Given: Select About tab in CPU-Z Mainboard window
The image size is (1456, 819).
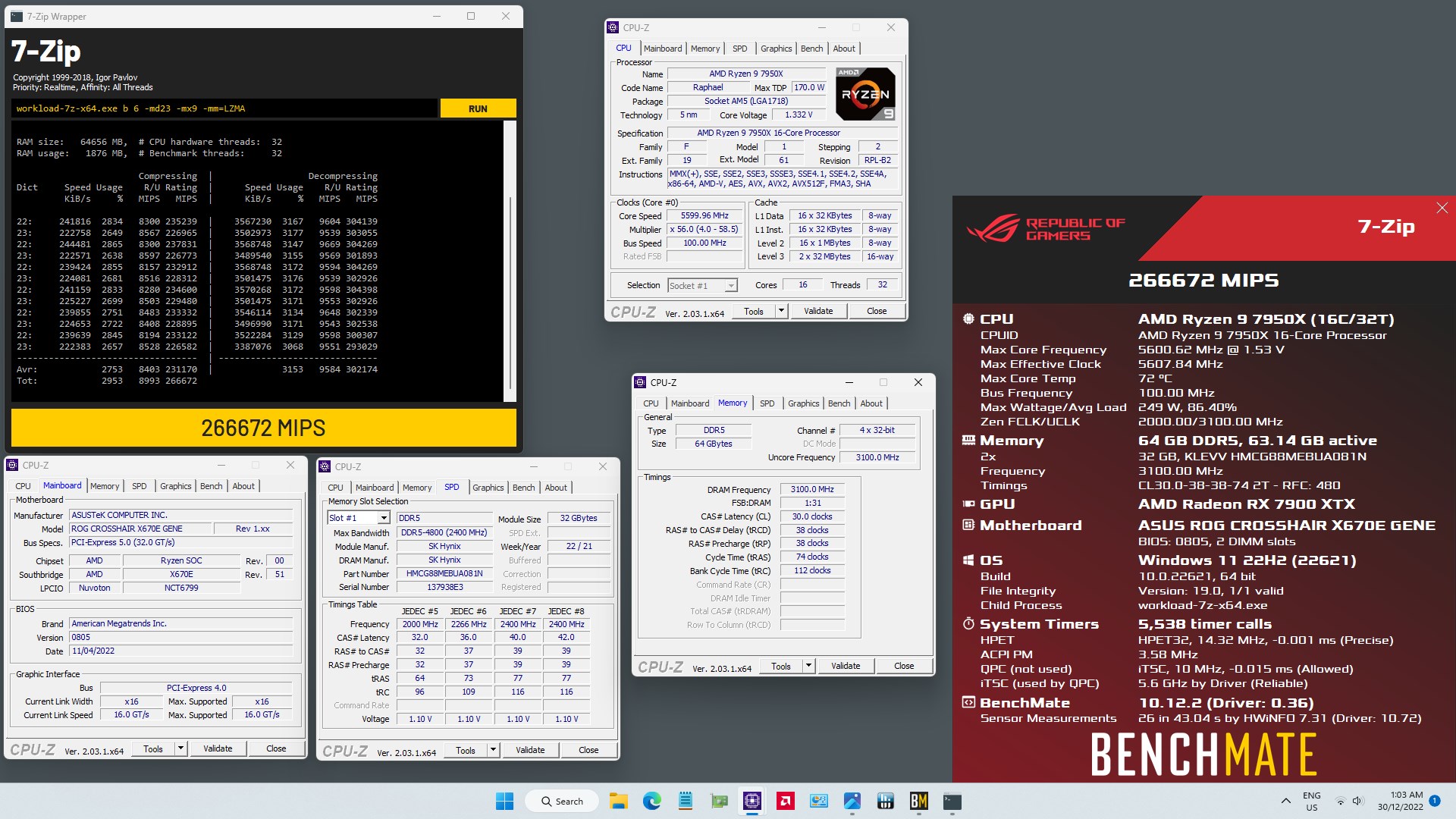Looking at the screenshot, I should point(243,486).
